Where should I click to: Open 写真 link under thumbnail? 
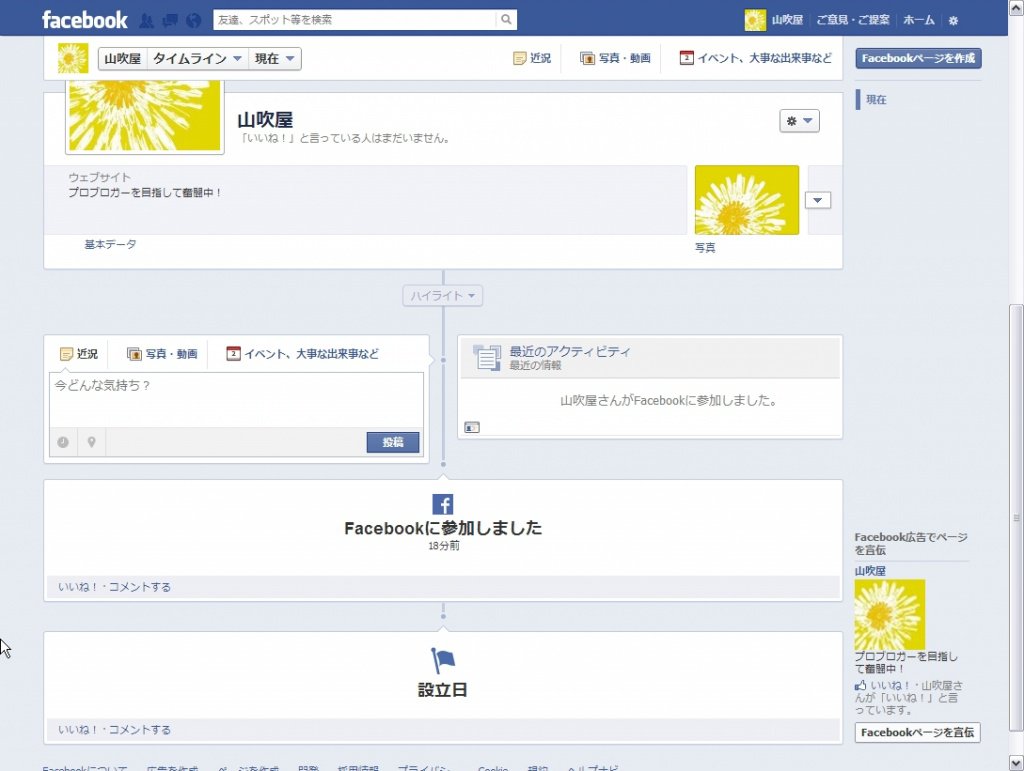[705, 247]
